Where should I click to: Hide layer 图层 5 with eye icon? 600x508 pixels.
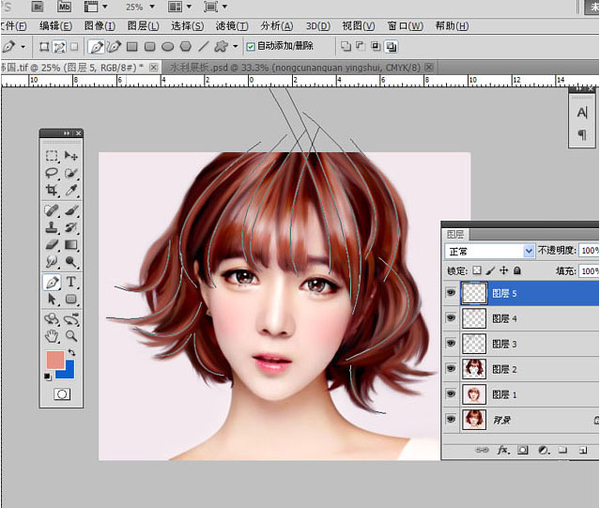(x=451, y=293)
